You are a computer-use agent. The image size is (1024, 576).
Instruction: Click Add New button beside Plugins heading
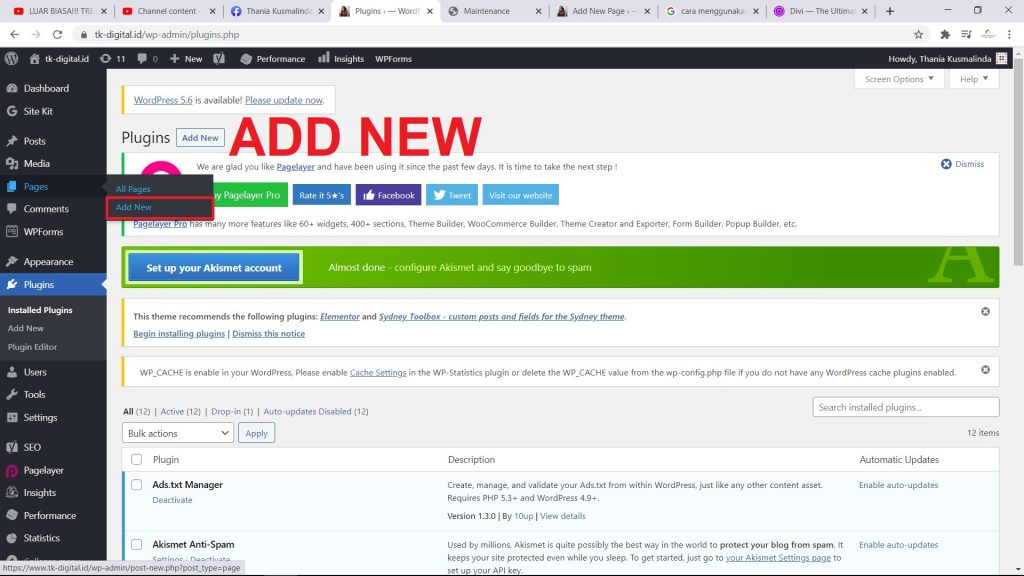tap(200, 138)
